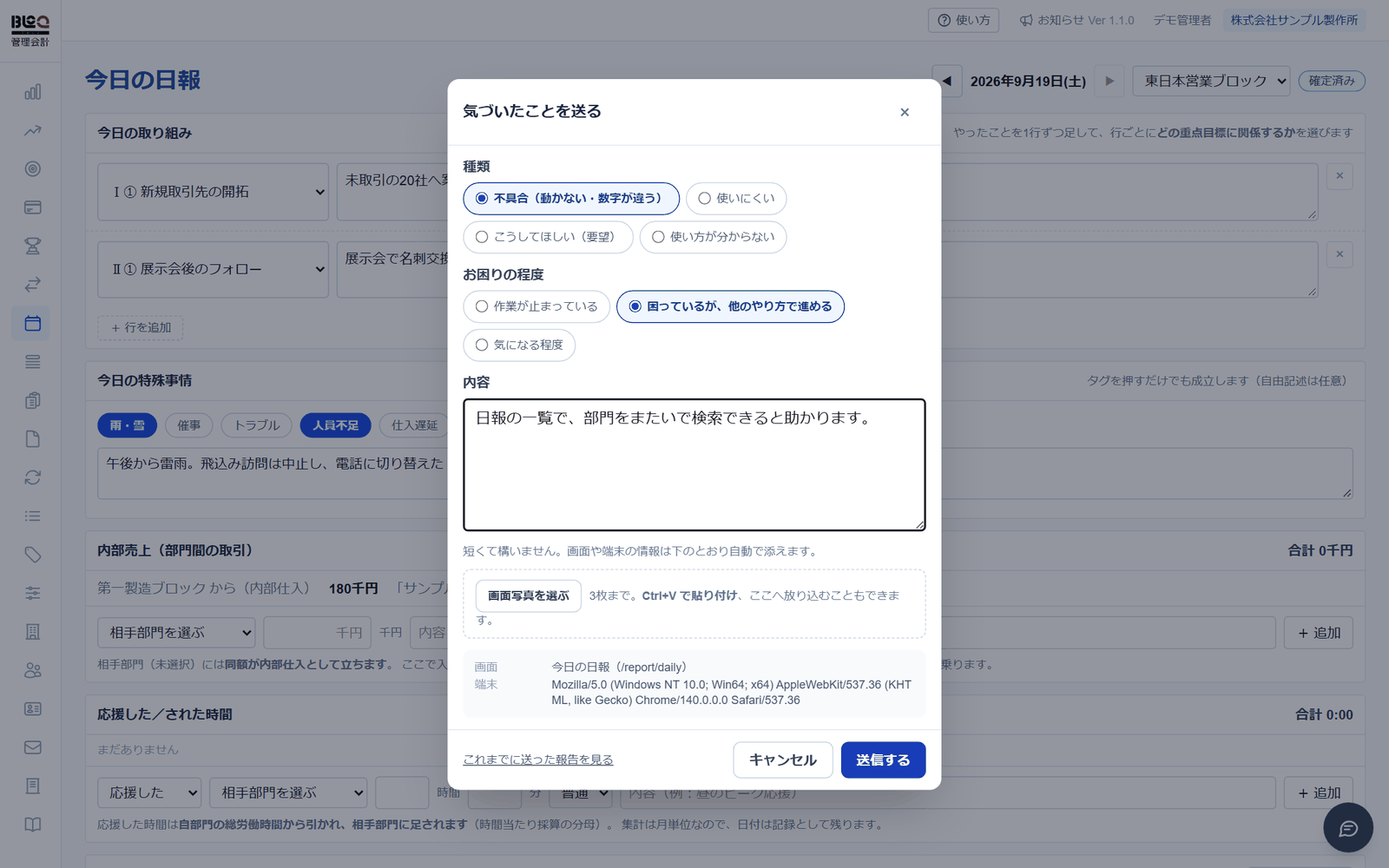Click the BLEO 管理会計 logo
This screenshot has width=1389, height=868.
click(30, 30)
